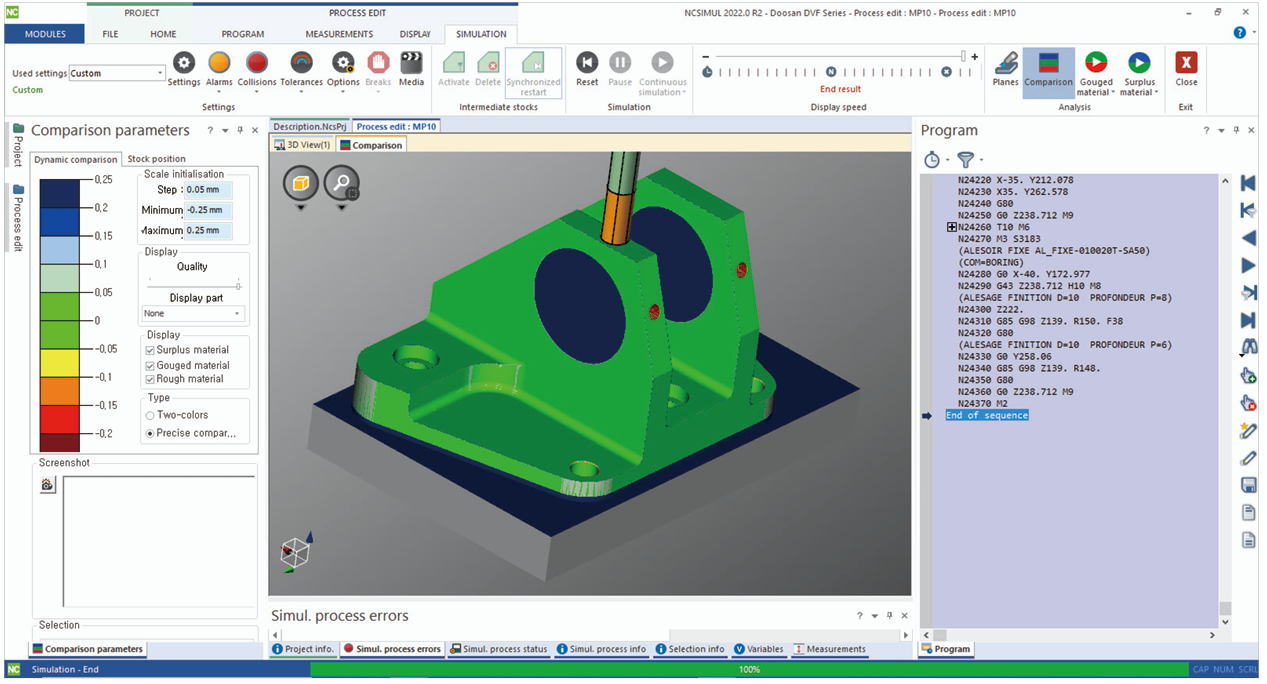Screen dimensions: 1267x684
Task: Select the Two-colors radio option
Action: click(150, 415)
